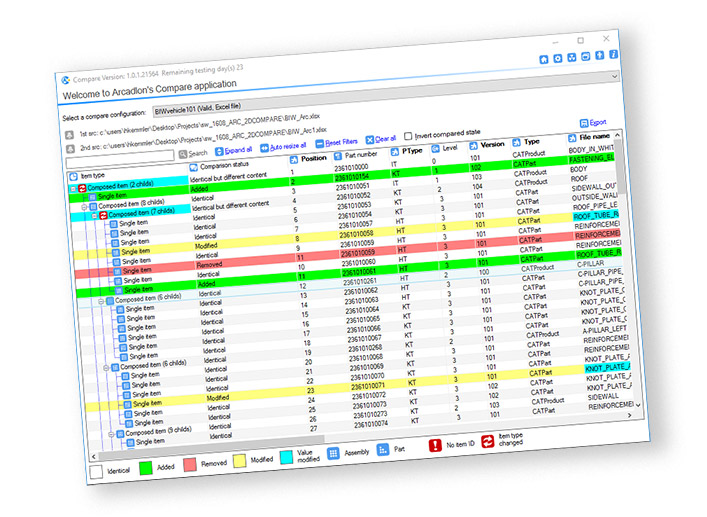Open the blue info icon

pos(613,54)
